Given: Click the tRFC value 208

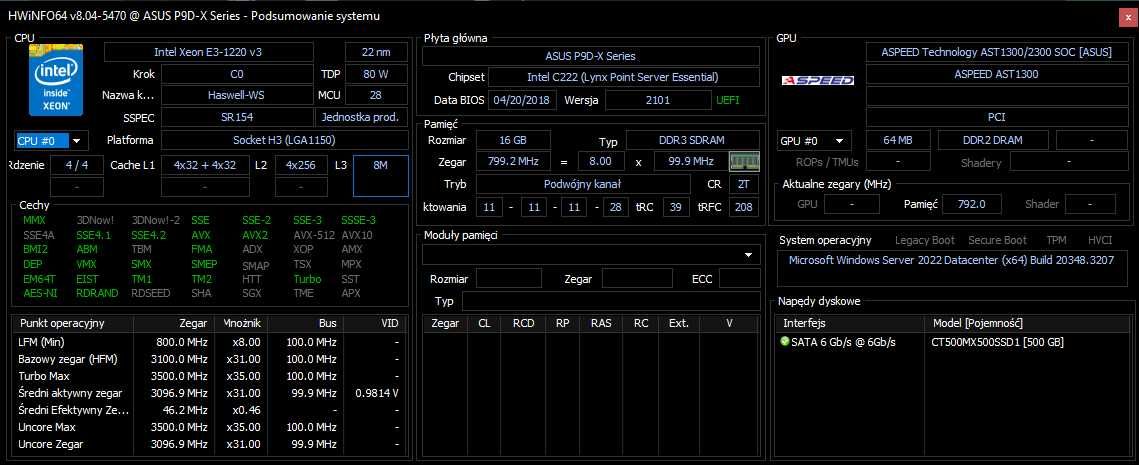Looking at the screenshot, I should [x=743, y=207].
